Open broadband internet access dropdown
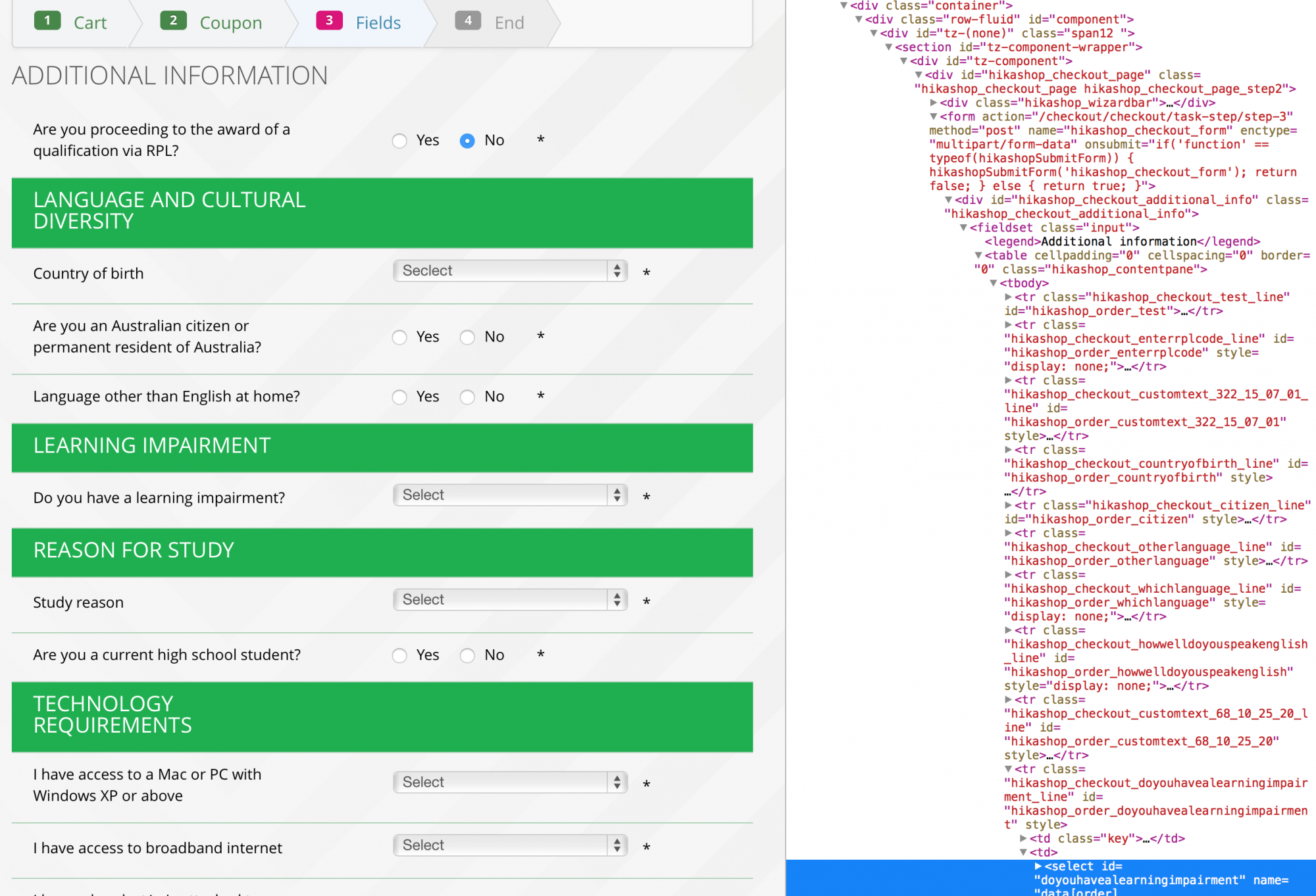 click(510, 845)
